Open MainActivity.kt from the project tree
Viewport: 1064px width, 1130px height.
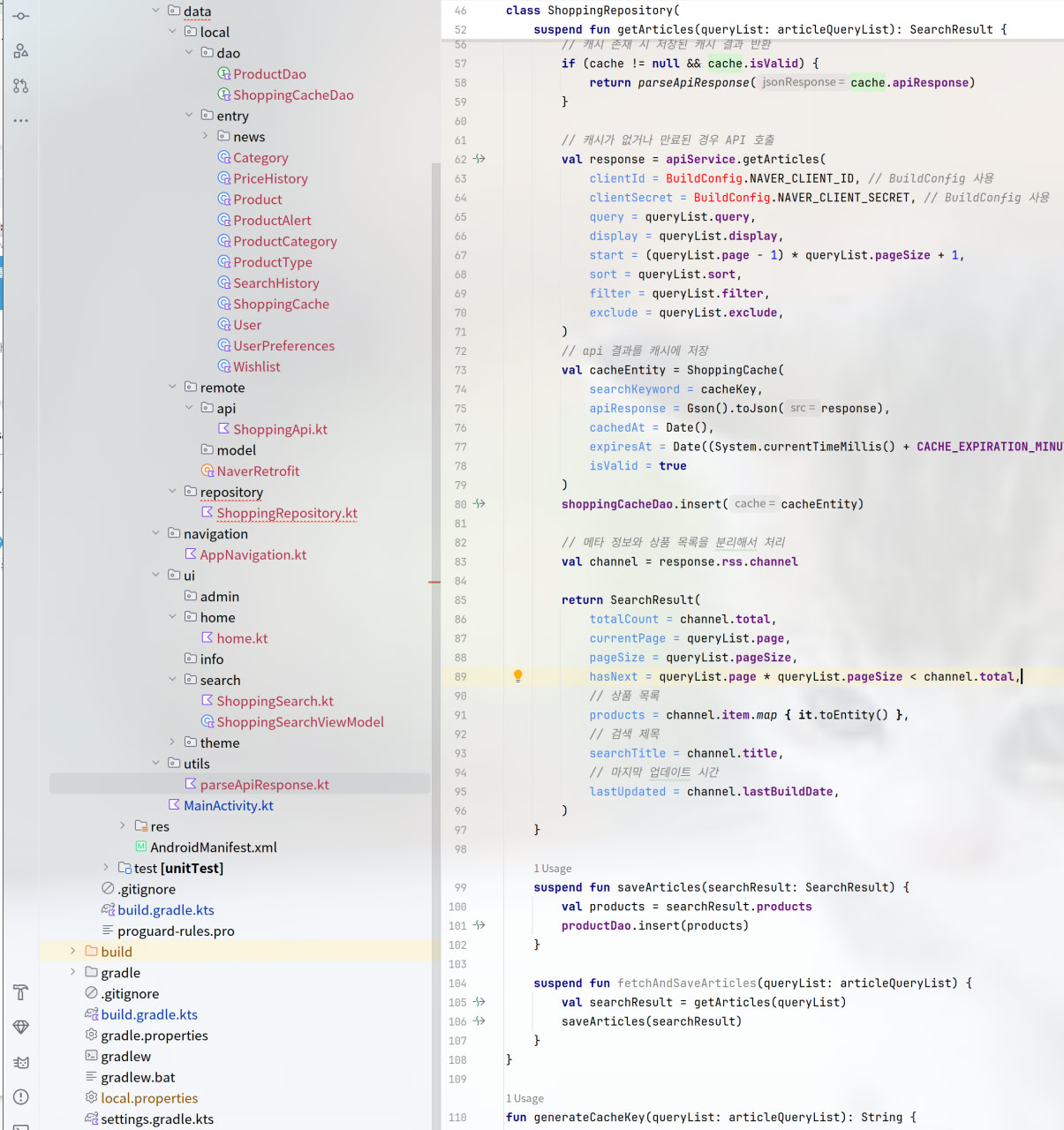(228, 805)
